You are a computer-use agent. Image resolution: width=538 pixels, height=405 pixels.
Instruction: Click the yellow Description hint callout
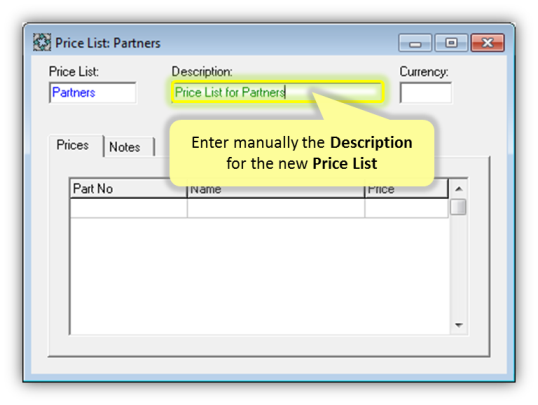pos(302,153)
